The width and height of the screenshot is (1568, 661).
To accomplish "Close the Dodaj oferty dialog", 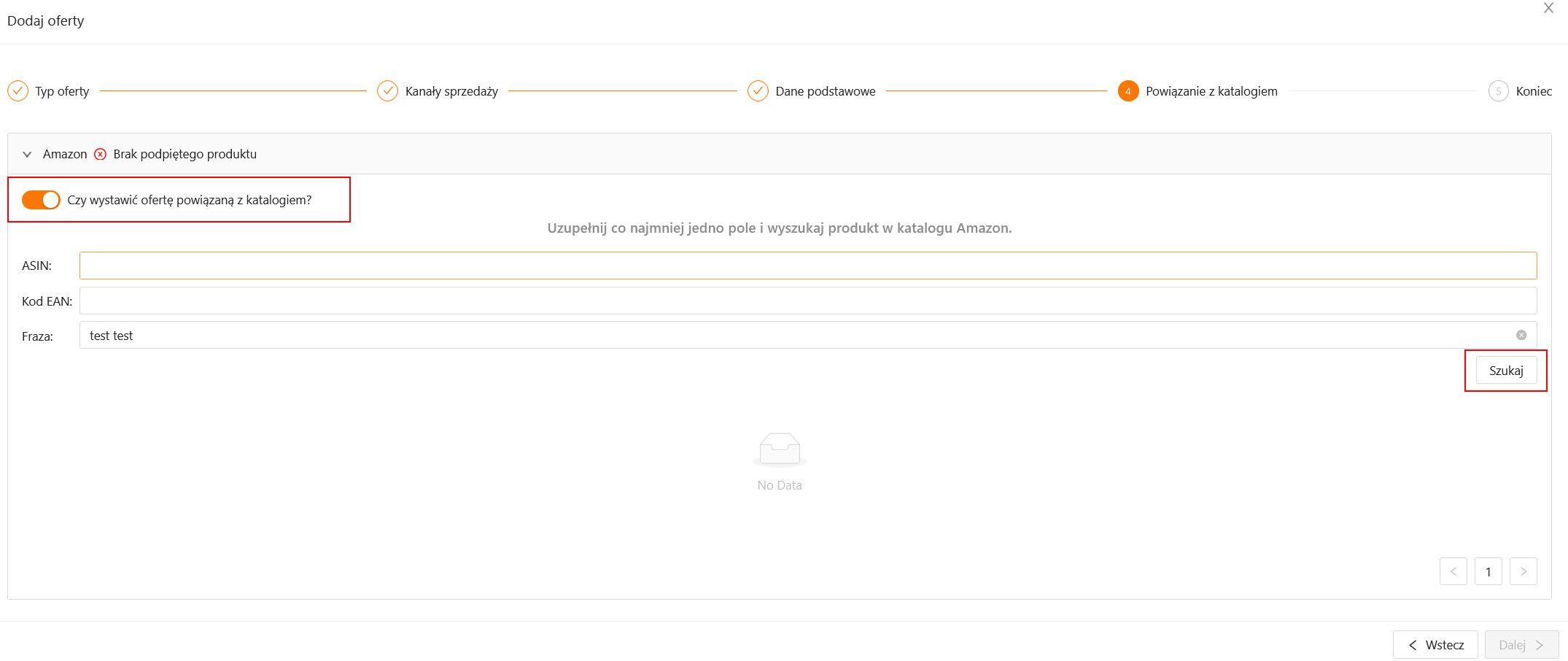I will pos(1548,8).
